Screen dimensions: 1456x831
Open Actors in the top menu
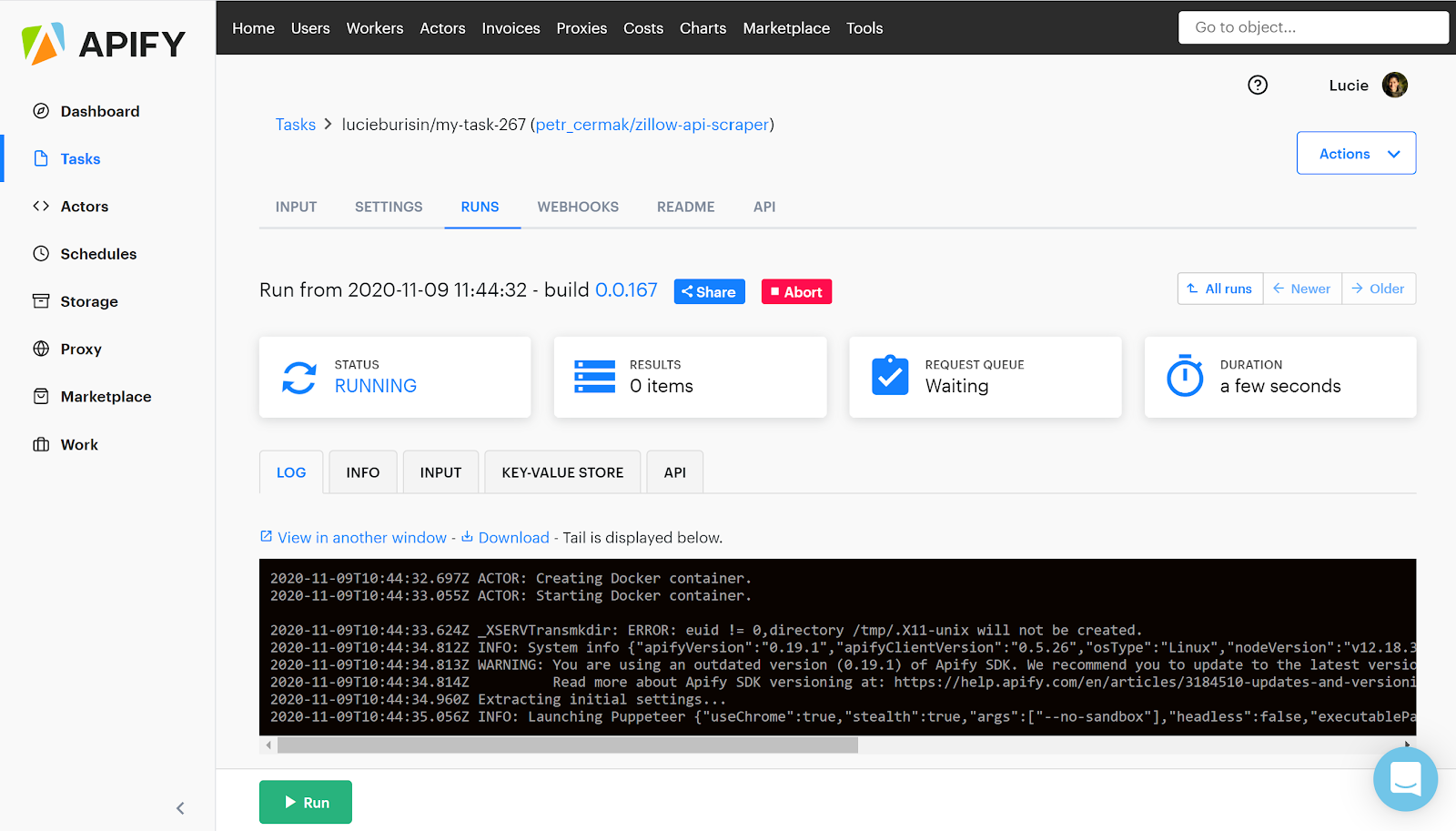[x=442, y=28]
